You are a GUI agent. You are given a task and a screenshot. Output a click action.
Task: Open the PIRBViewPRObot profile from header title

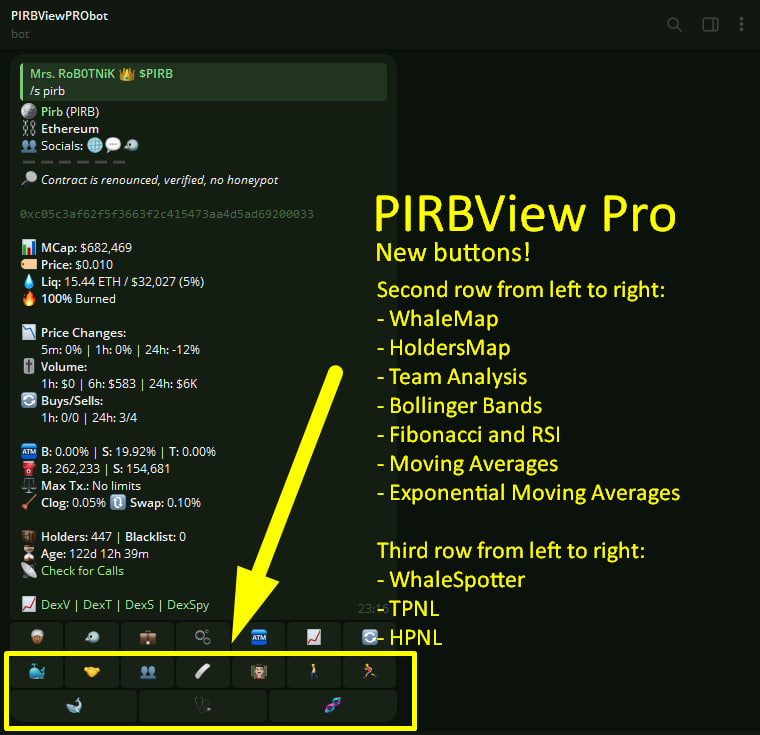(60, 16)
